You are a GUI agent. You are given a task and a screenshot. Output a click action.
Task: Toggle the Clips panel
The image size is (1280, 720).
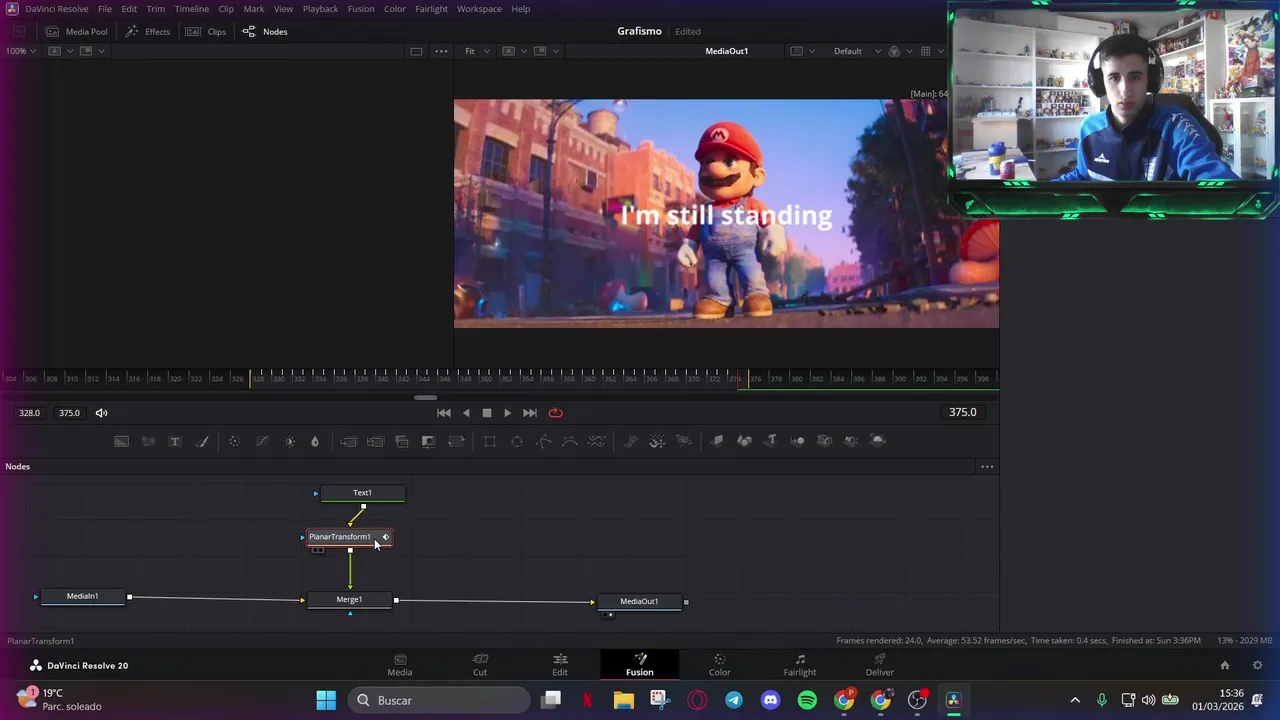pos(206,31)
